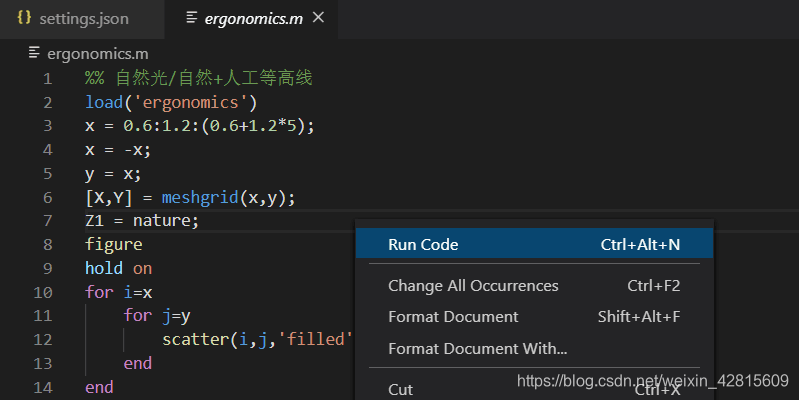Click the line 'y = x;'

click(x=113, y=174)
